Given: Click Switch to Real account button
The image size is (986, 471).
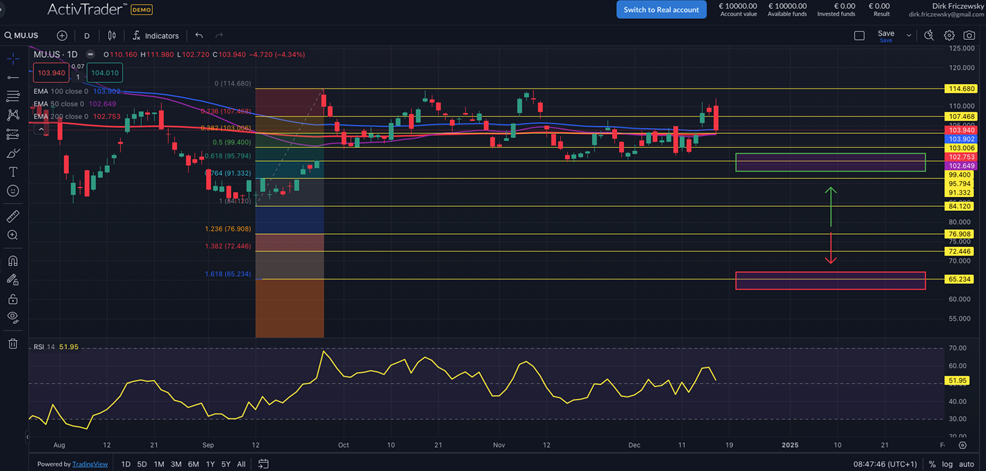Looking at the screenshot, I should [x=661, y=9].
